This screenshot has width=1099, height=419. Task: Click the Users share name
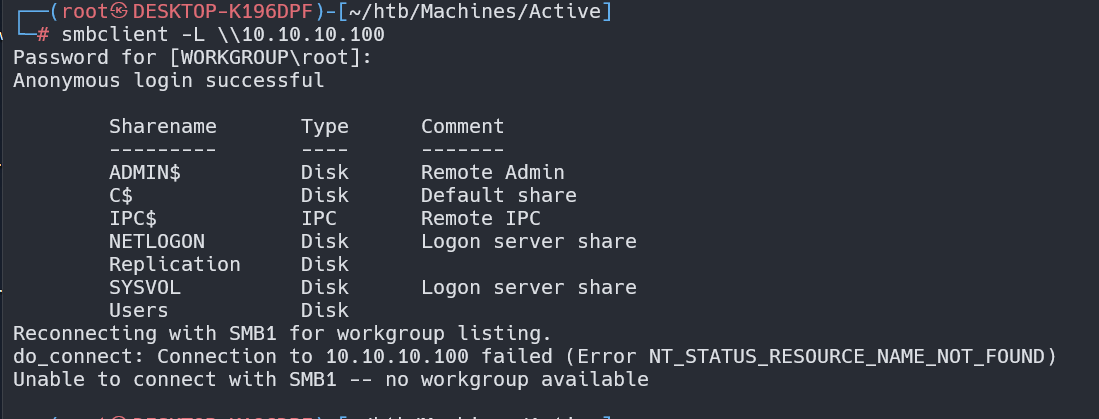coord(139,310)
